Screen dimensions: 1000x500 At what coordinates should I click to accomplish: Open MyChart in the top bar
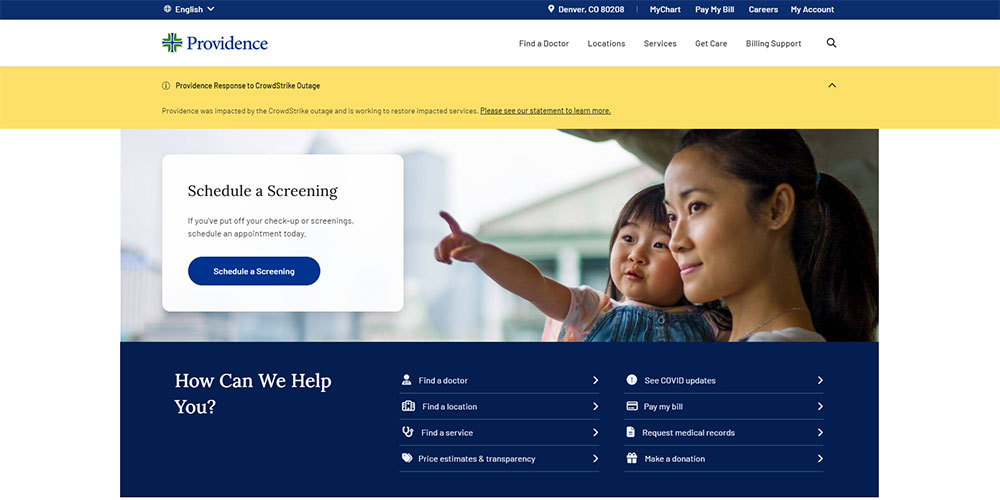665,10
